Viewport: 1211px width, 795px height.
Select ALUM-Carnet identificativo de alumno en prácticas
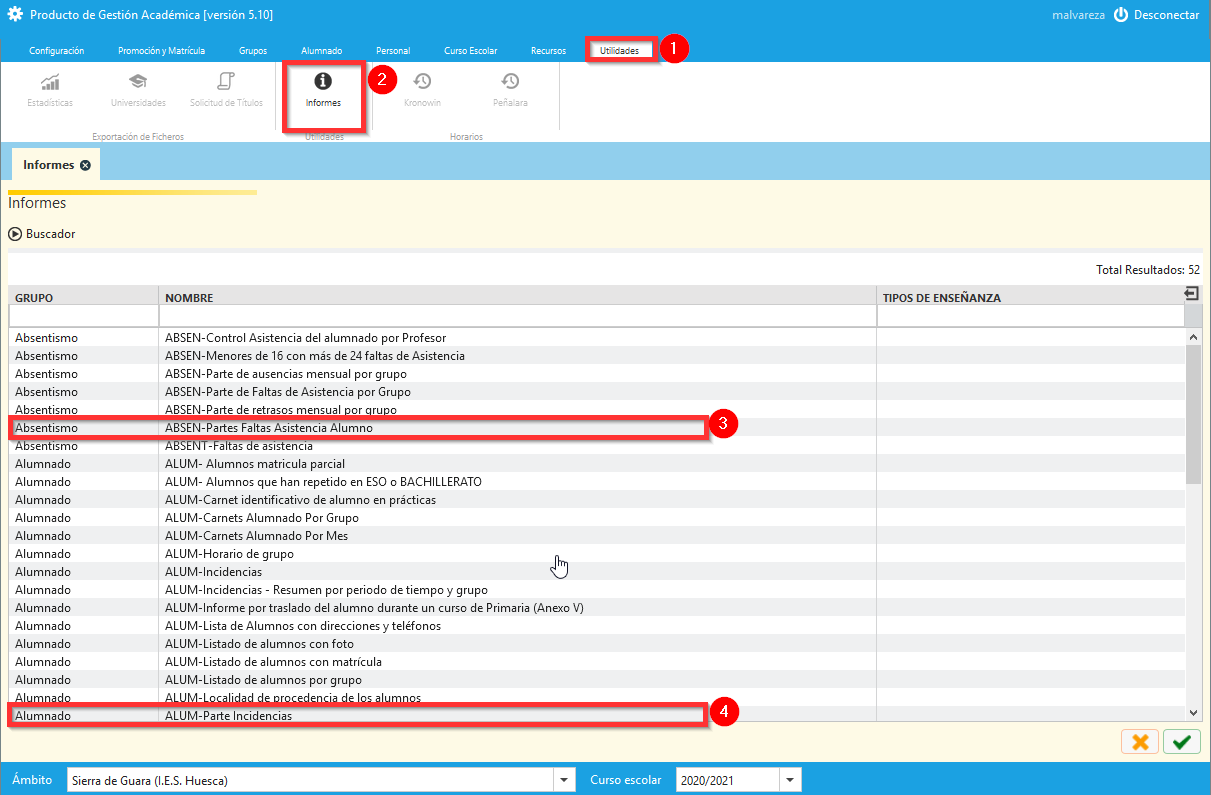point(596,500)
